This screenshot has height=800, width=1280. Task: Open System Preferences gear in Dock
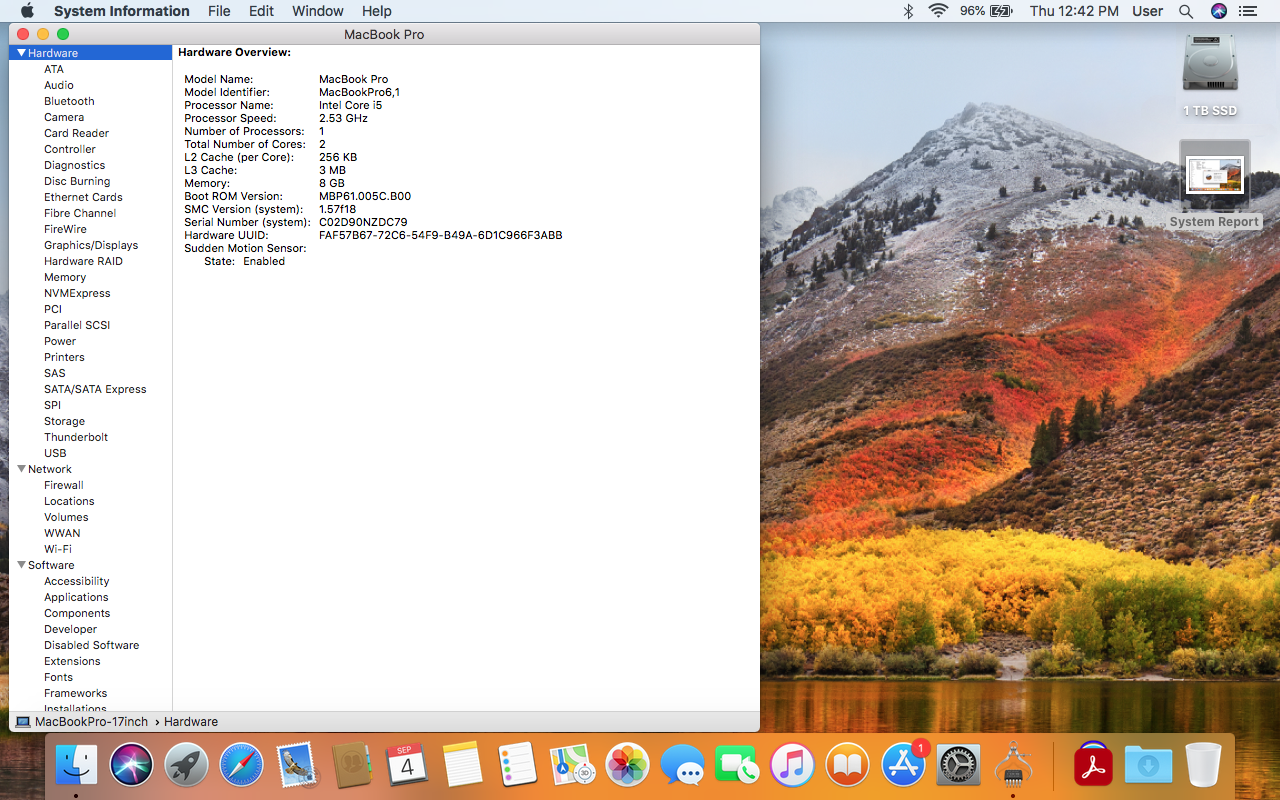pyautogui.click(x=958, y=765)
